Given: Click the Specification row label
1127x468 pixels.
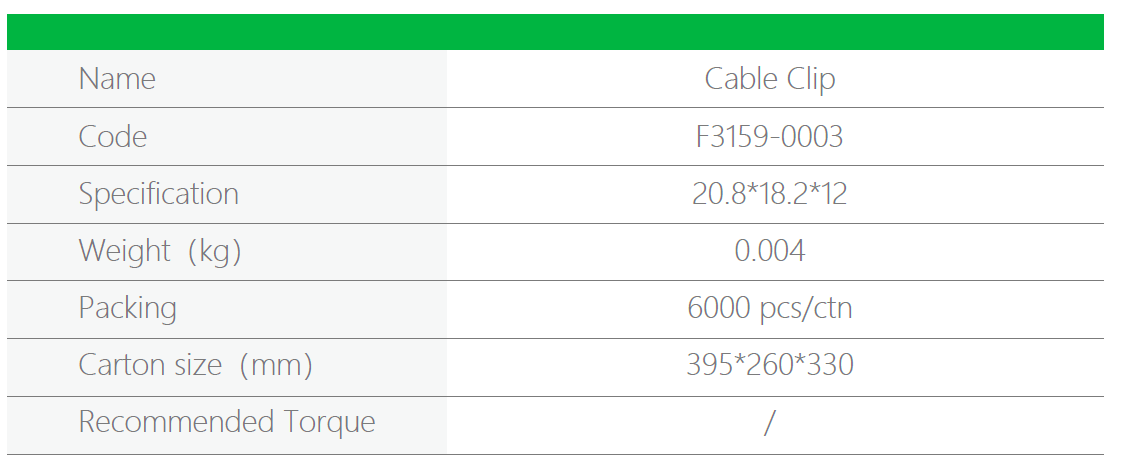Looking at the screenshot, I should click(x=158, y=194).
